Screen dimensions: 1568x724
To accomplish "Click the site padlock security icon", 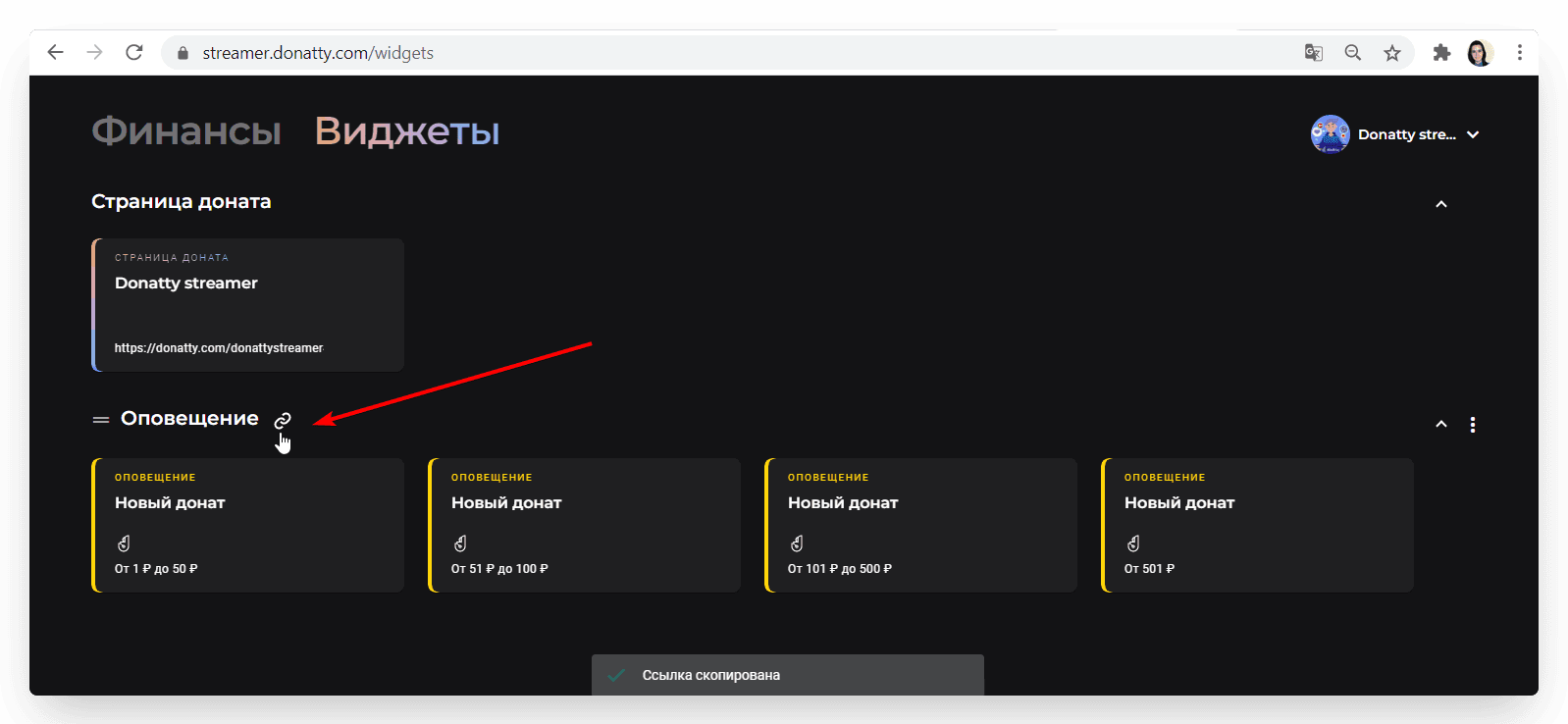I will (x=183, y=53).
